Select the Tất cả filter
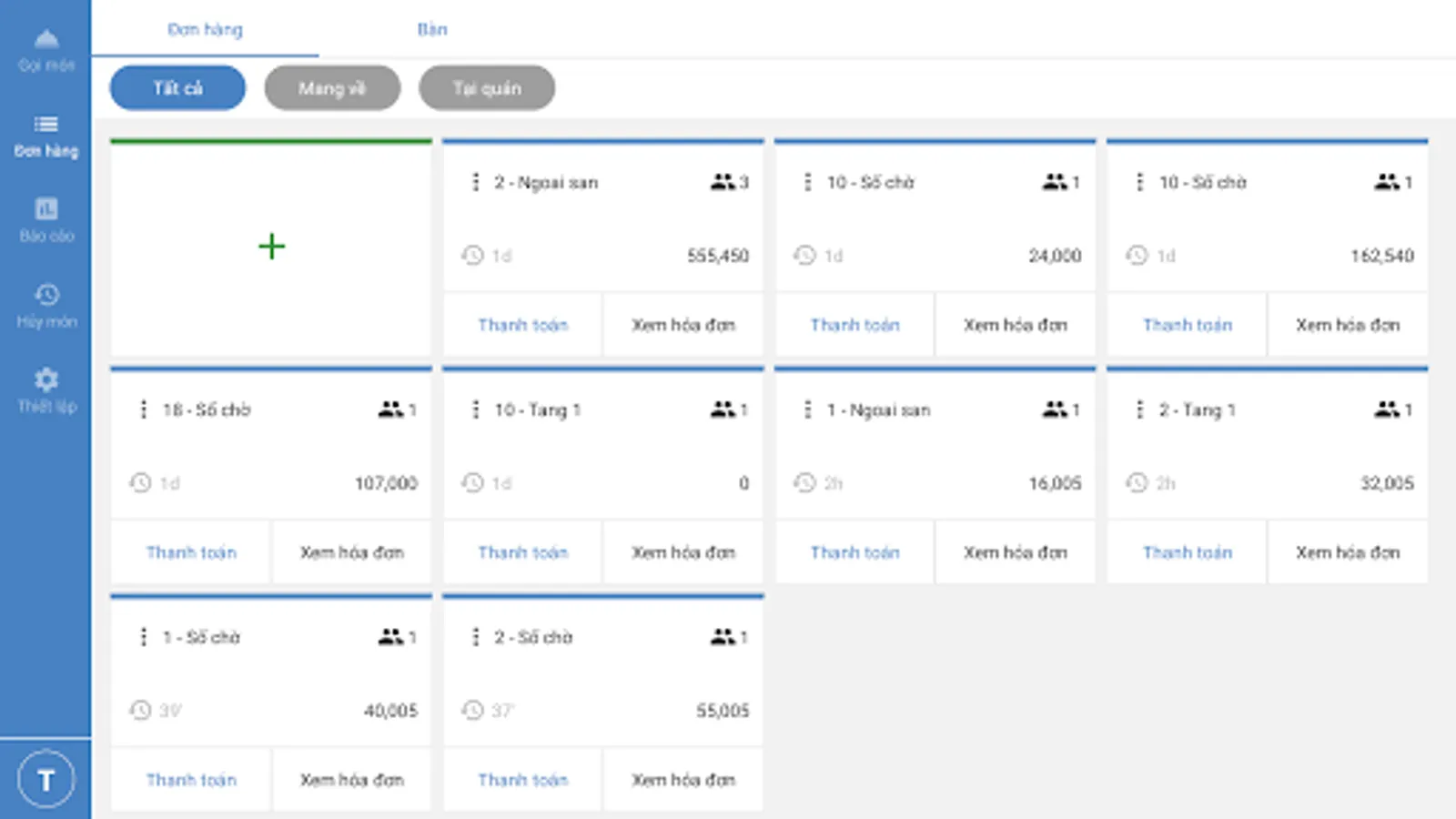Image resolution: width=1456 pixels, height=819 pixels. [177, 88]
